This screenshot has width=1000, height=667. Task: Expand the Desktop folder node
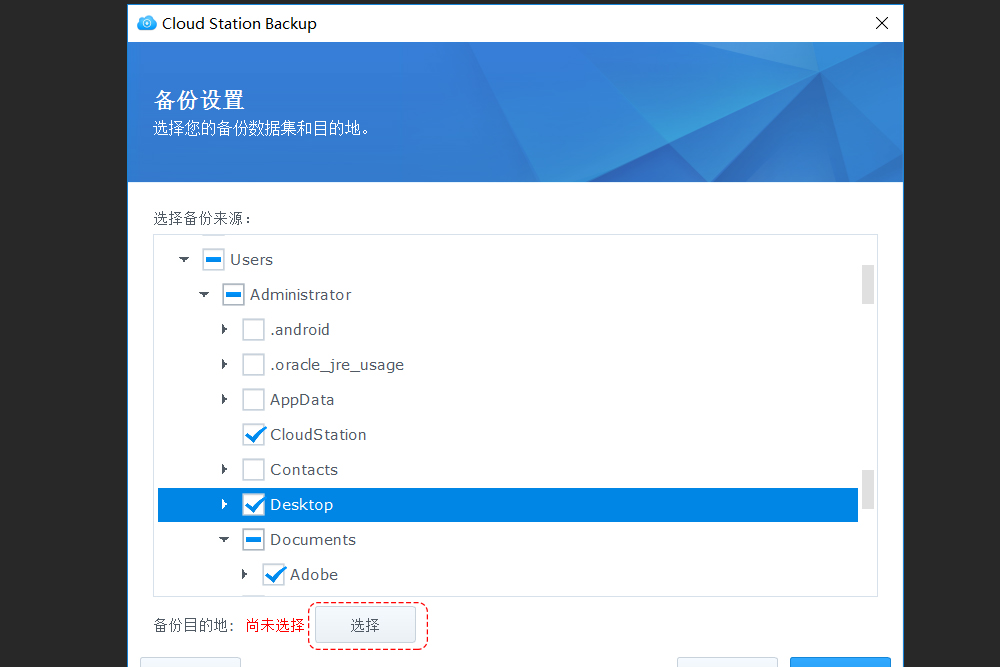pyautogui.click(x=224, y=504)
